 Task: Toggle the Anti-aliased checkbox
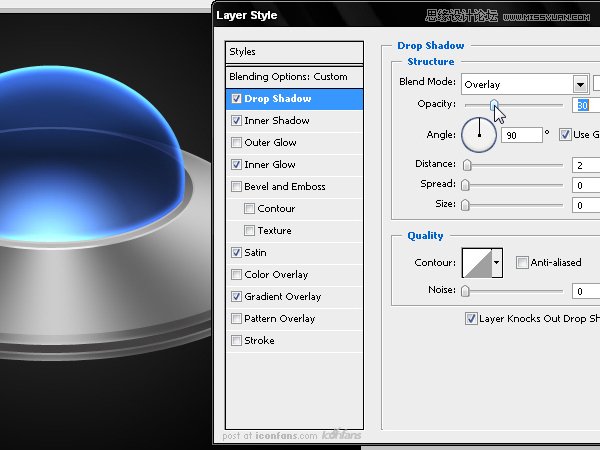(522, 263)
